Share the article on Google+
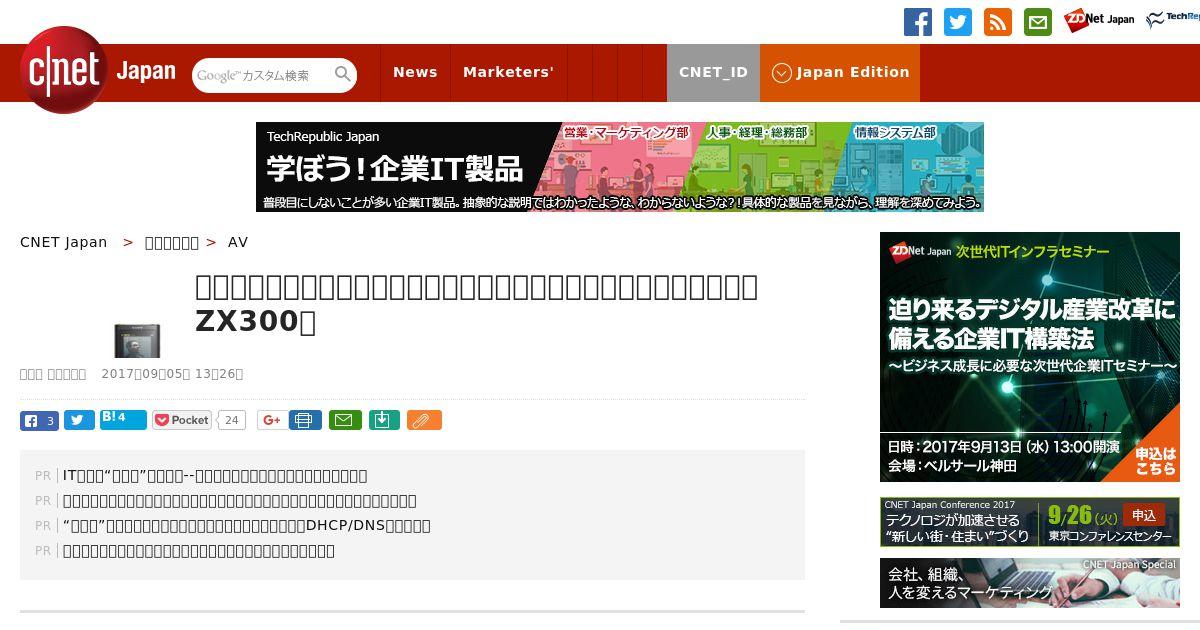This screenshot has width=1200, height=630. pos(270,420)
